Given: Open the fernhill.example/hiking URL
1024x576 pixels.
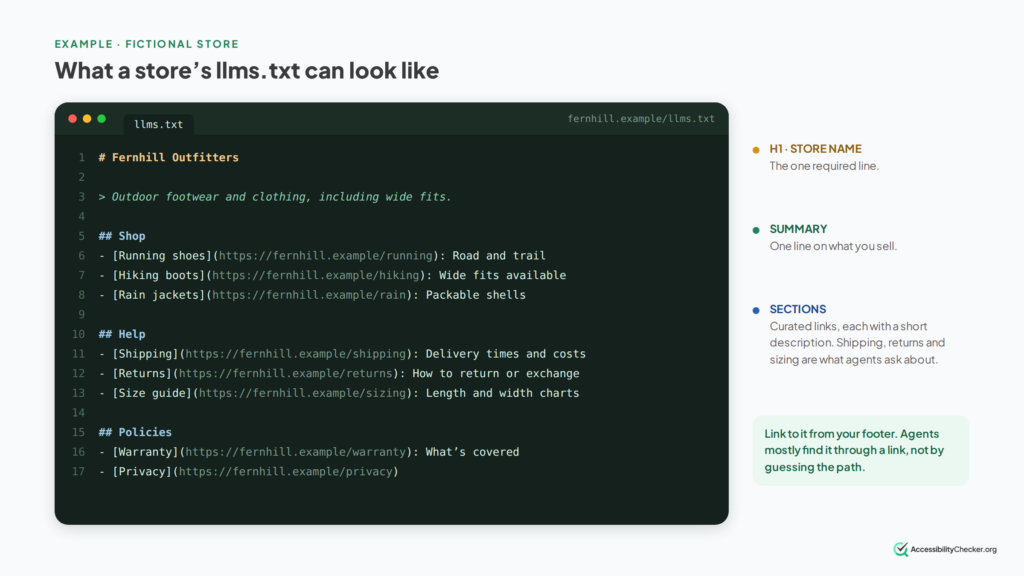Looking at the screenshot, I should [316, 275].
